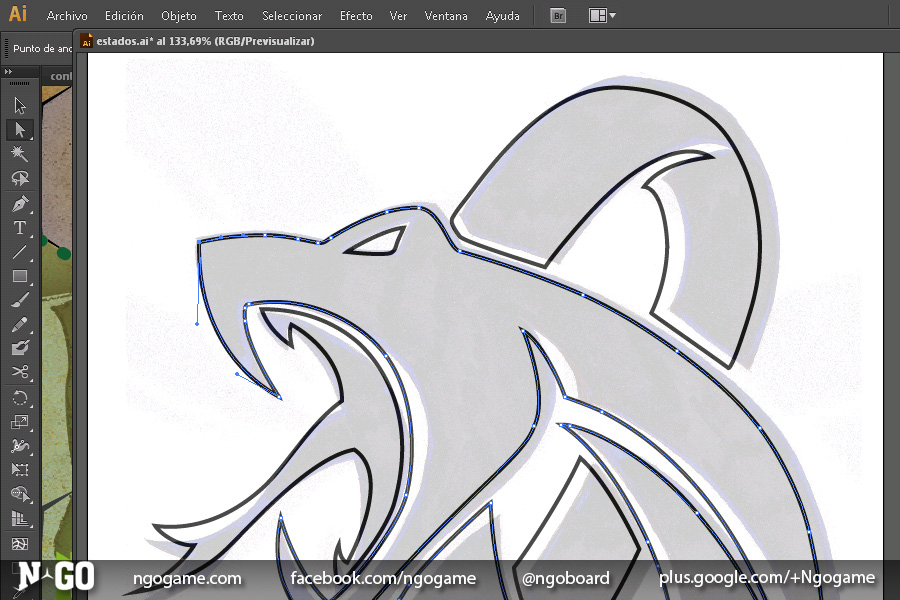Select the Pen tool
The width and height of the screenshot is (900, 600).
pos(19,204)
